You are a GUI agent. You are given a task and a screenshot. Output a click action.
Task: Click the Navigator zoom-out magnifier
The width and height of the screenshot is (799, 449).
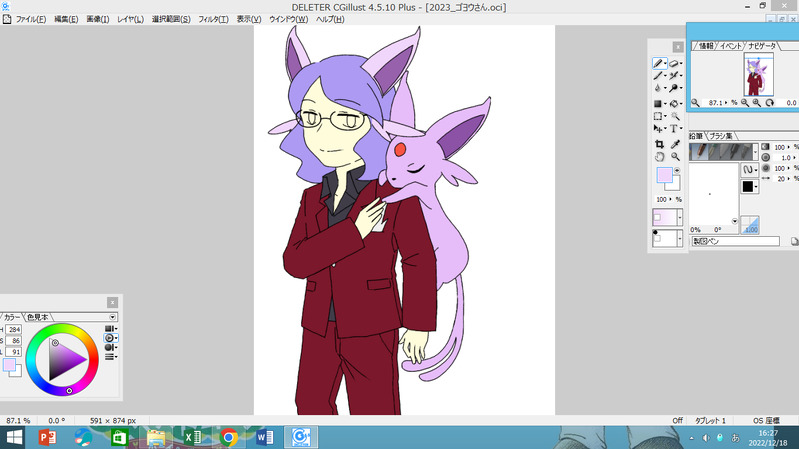point(745,102)
